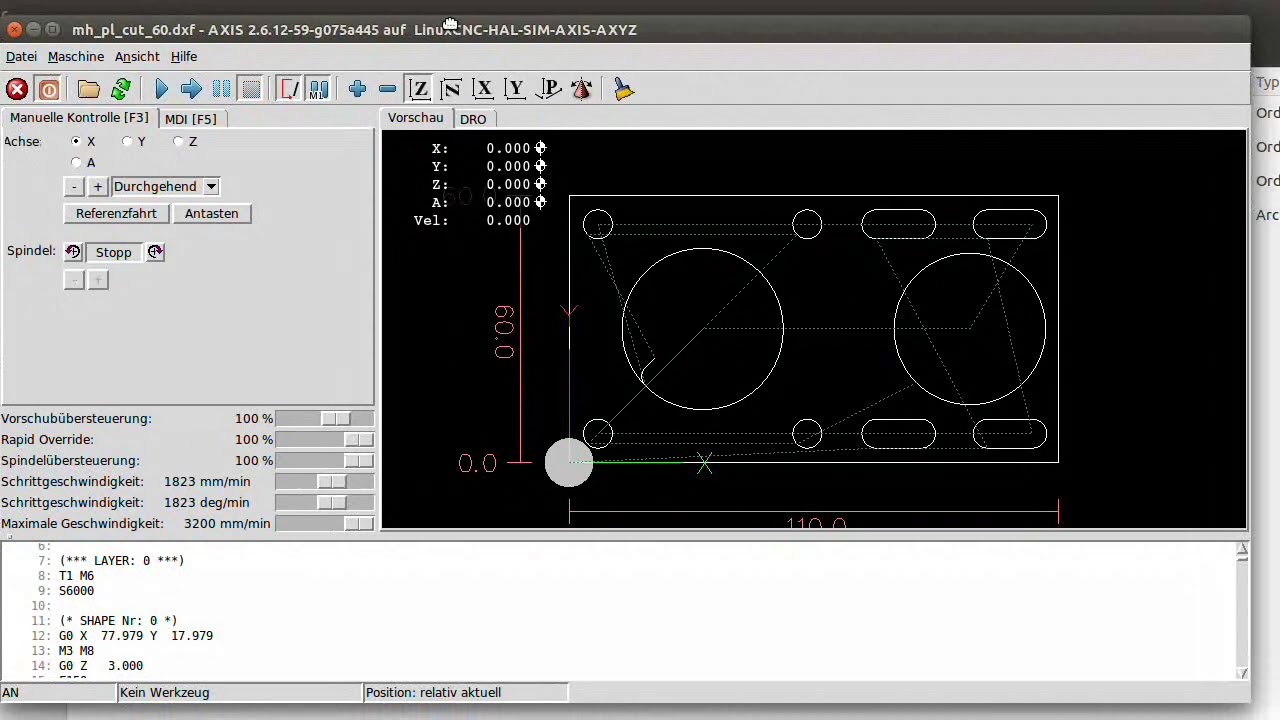The image size is (1280, 720).
Task: Click the G-code listing scrollbar
Action: click(x=1242, y=611)
